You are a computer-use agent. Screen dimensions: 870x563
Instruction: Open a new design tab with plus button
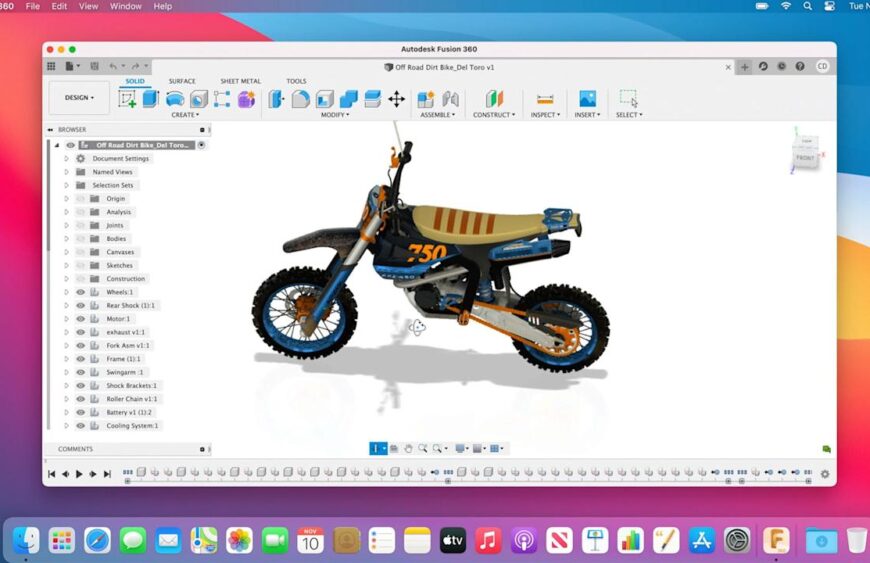tap(745, 67)
